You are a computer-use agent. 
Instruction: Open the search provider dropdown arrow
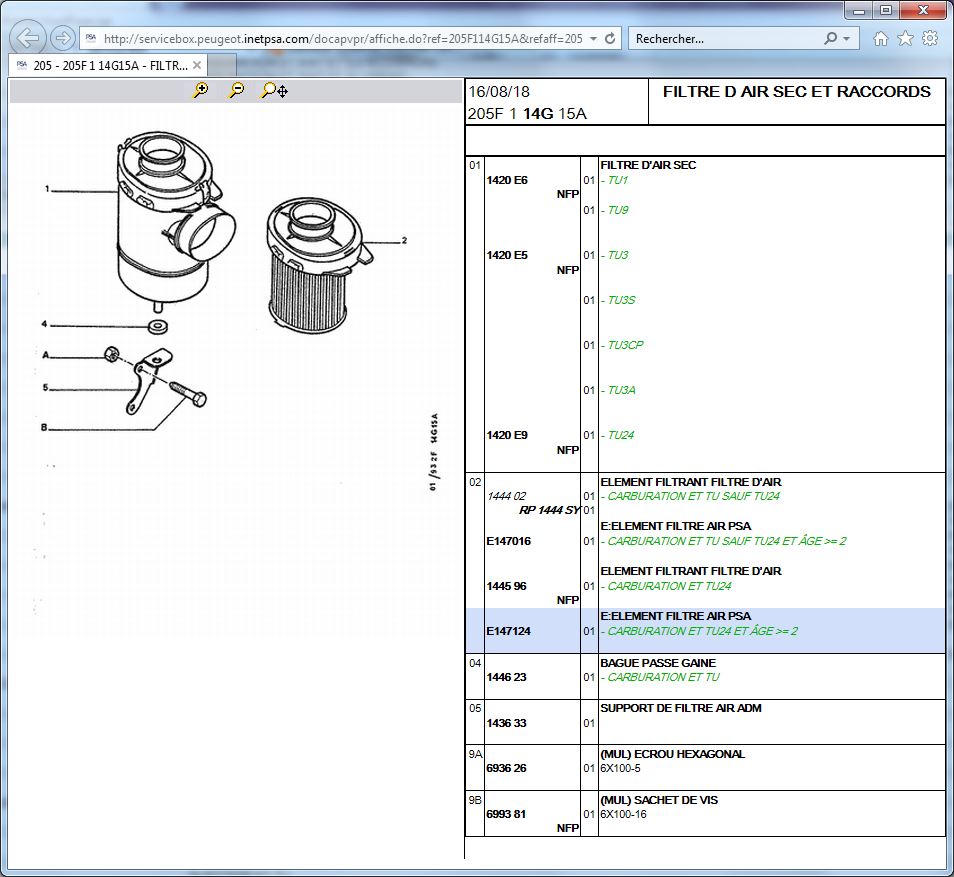pos(846,39)
